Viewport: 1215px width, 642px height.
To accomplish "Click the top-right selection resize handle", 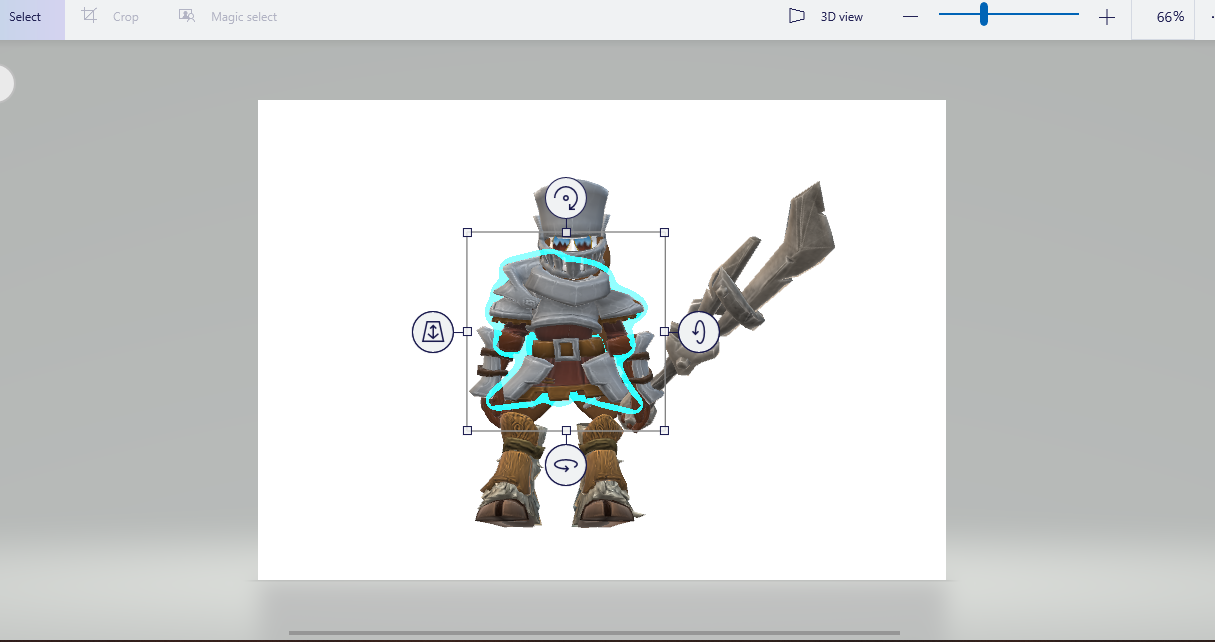I will (x=665, y=232).
